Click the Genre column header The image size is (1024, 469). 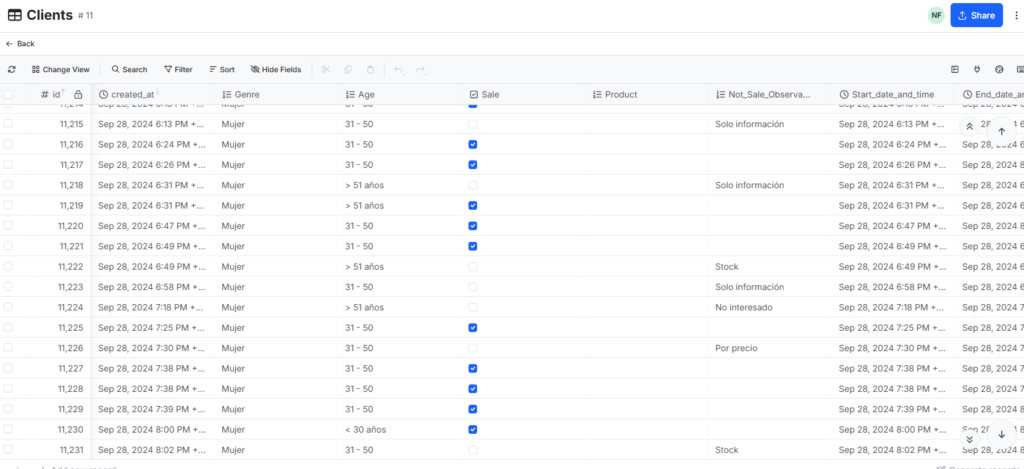240,94
